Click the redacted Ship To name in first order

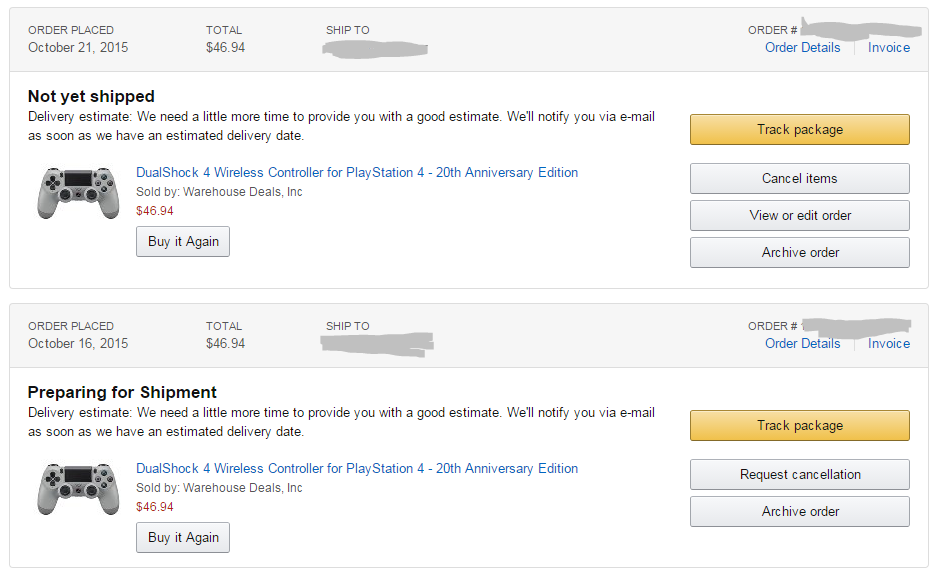[375, 49]
